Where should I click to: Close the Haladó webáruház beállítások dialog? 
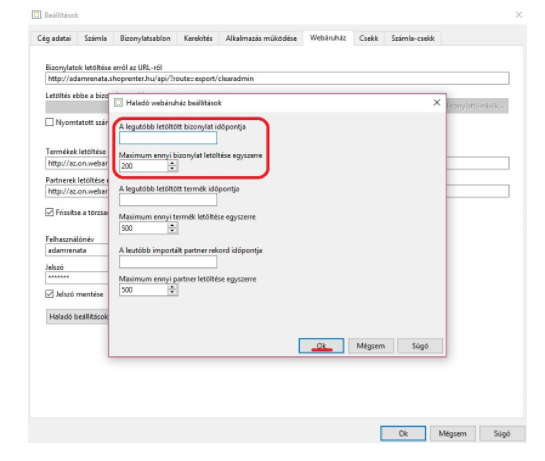pyautogui.click(x=437, y=103)
